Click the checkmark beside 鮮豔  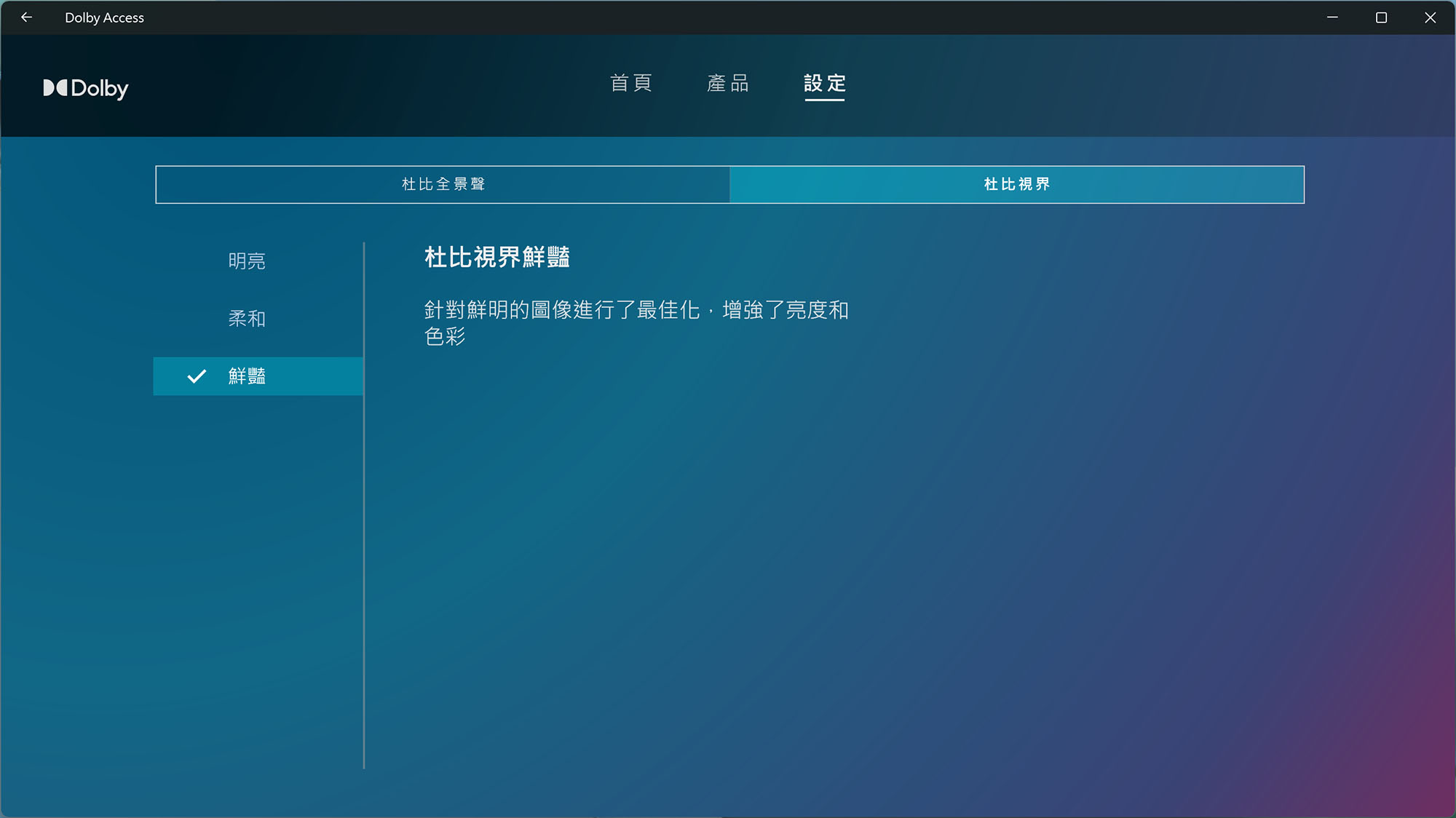pyautogui.click(x=197, y=376)
